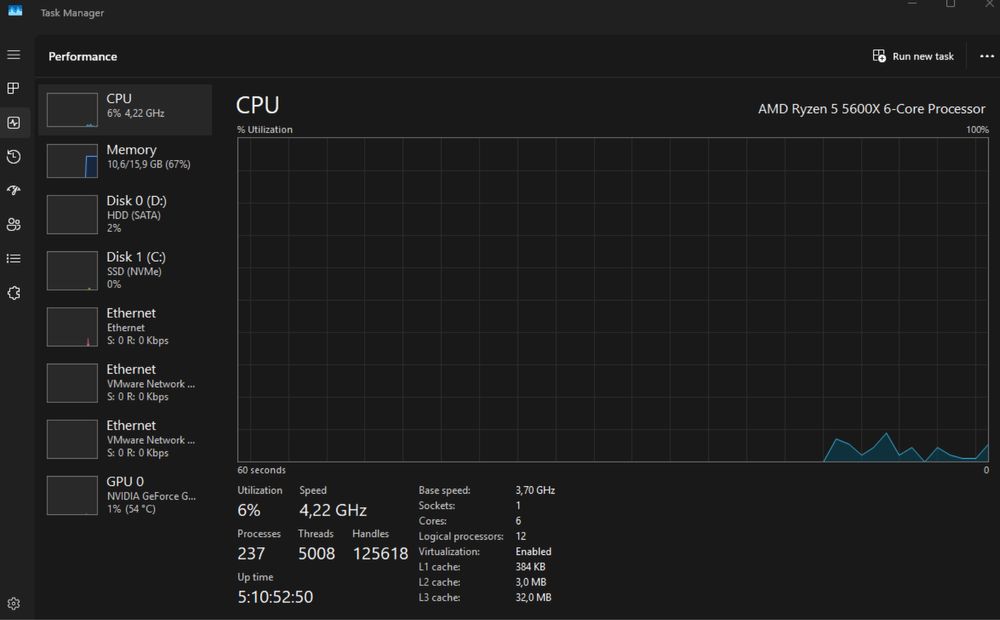Viewport: 1000px width, 620px height.
Task: Open the Startup apps page icon
Action: [x=13, y=190]
